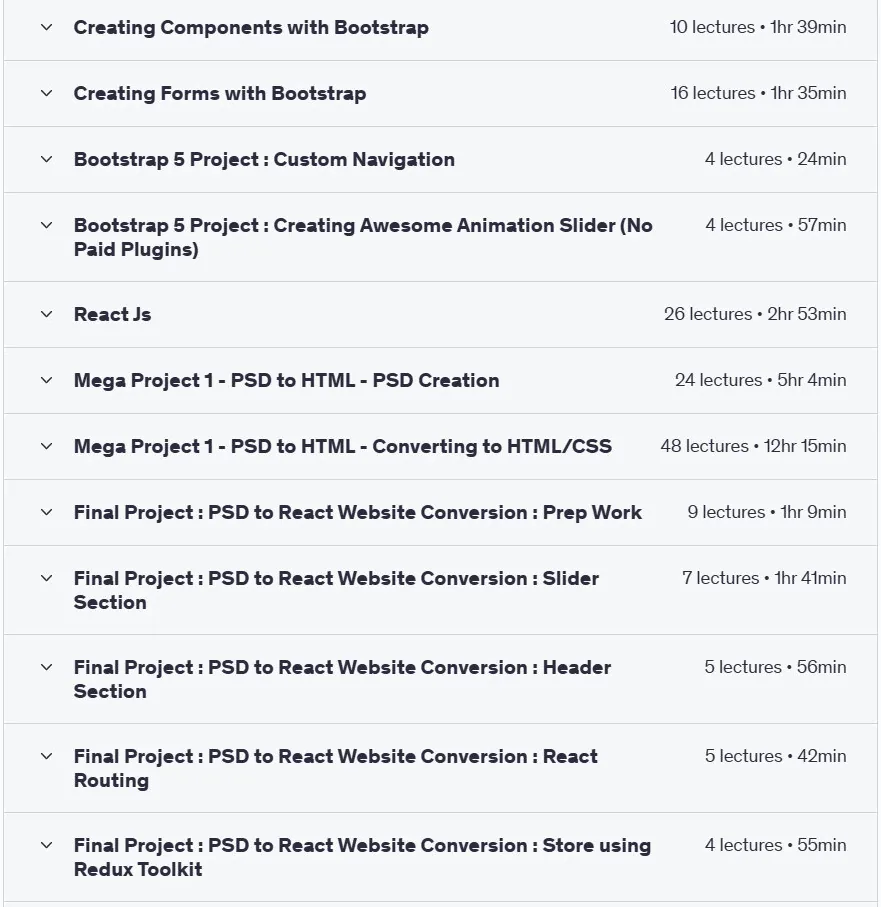Click '4 lectures • 57min' text

point(776,225)
